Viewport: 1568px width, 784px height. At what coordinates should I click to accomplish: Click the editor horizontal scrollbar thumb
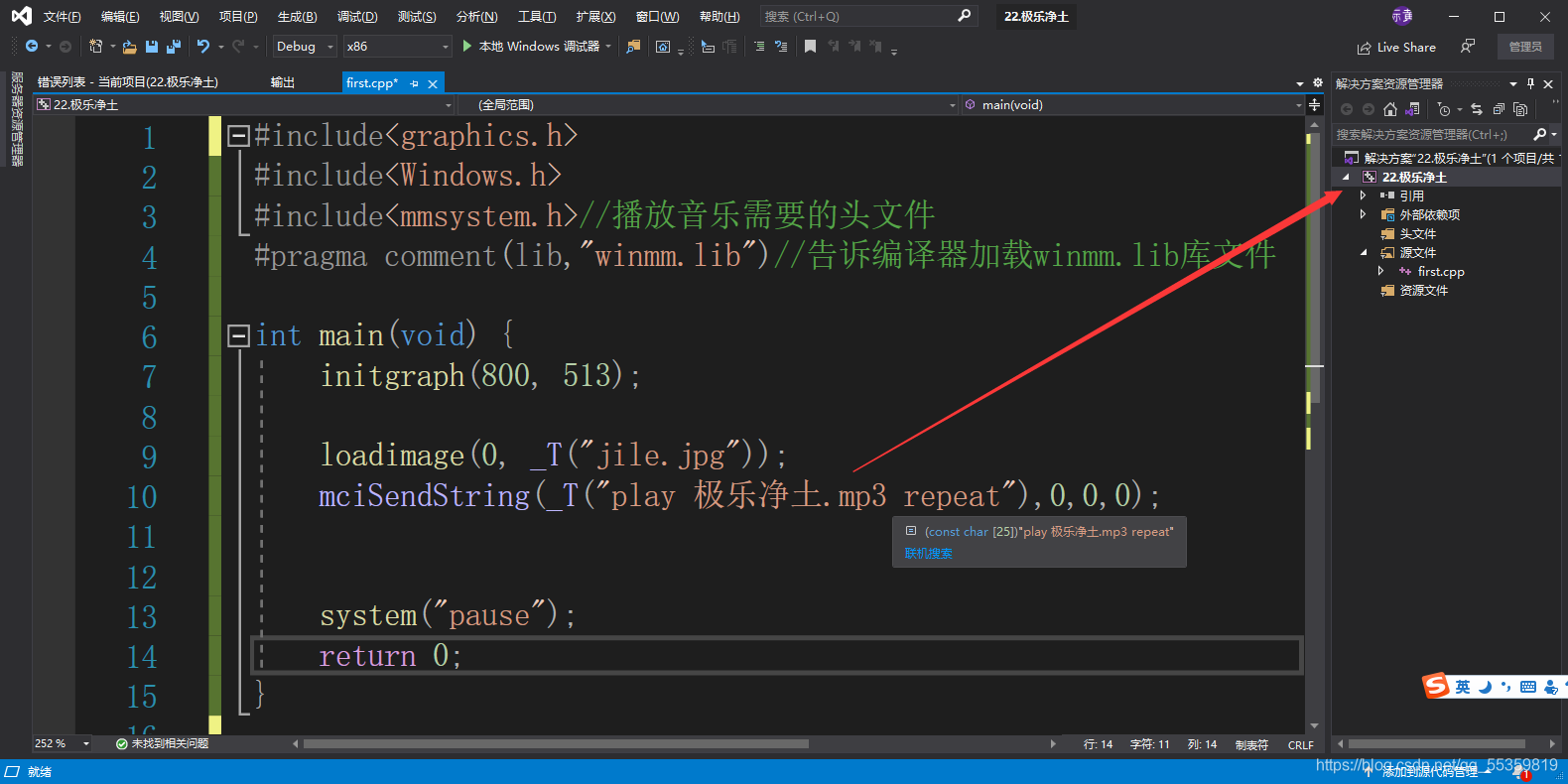coord(556,743)
